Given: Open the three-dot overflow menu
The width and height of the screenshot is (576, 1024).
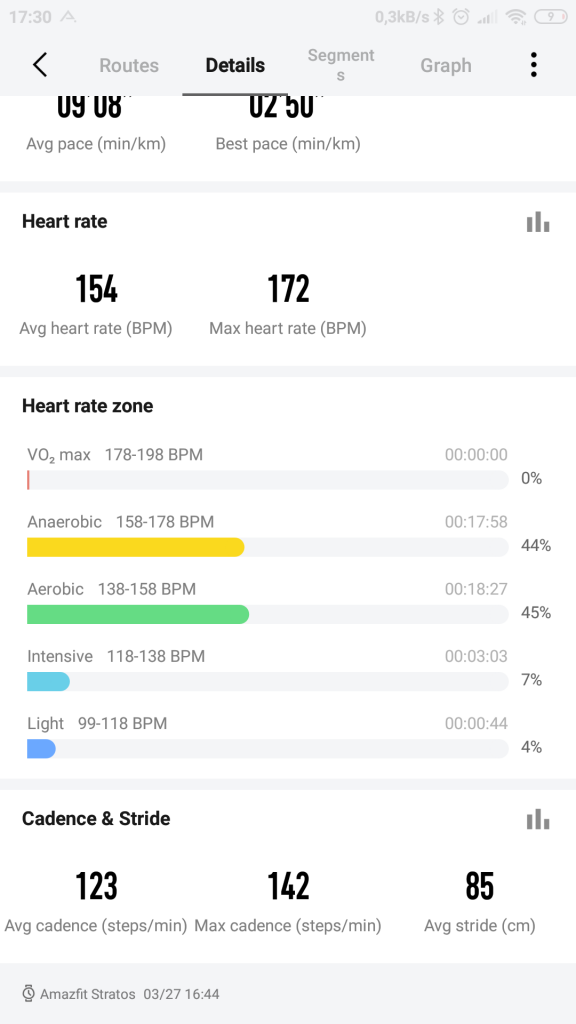Looking at the screenshot, I should (534, 64).
